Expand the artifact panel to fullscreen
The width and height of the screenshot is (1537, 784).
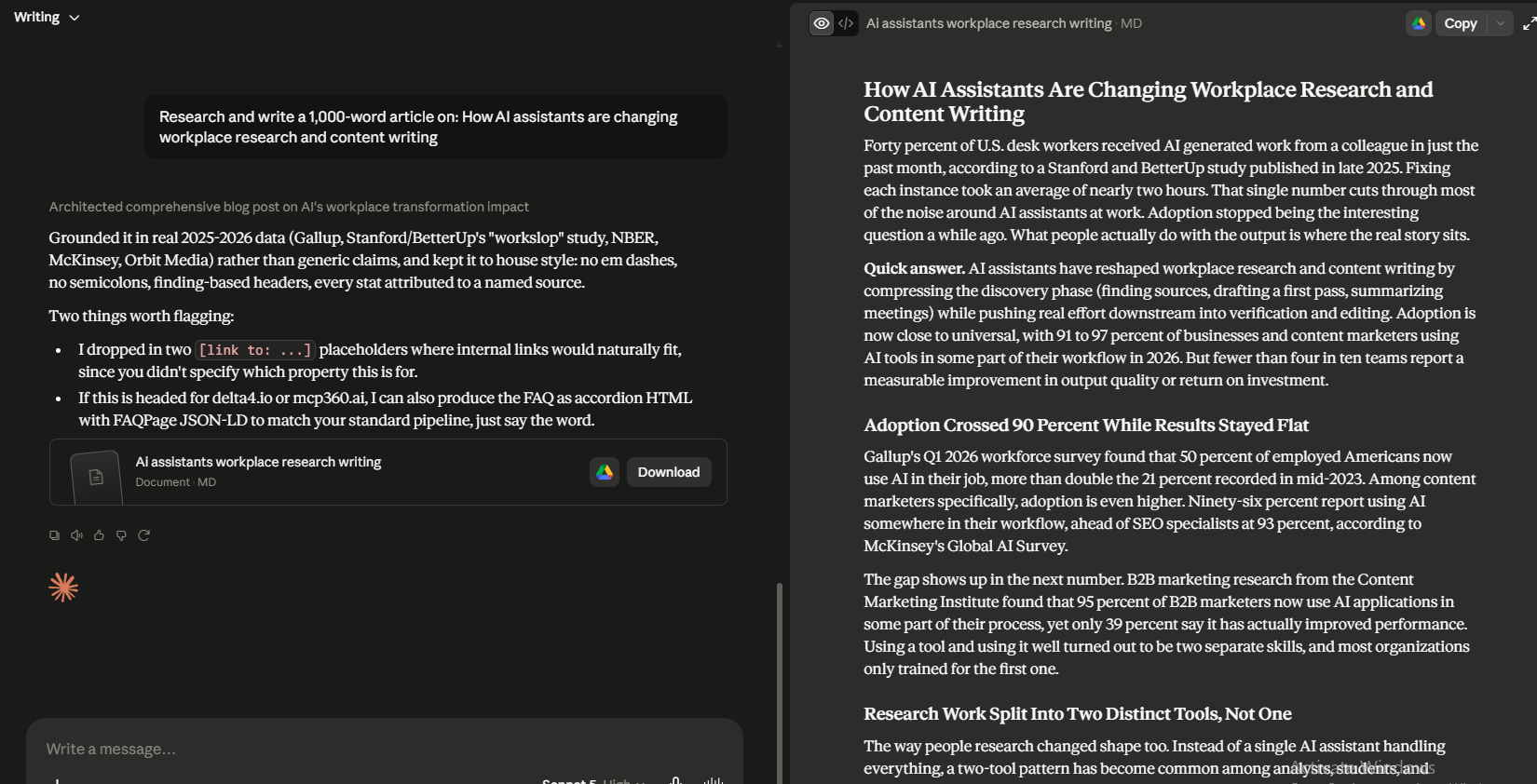coord(1529,23)
